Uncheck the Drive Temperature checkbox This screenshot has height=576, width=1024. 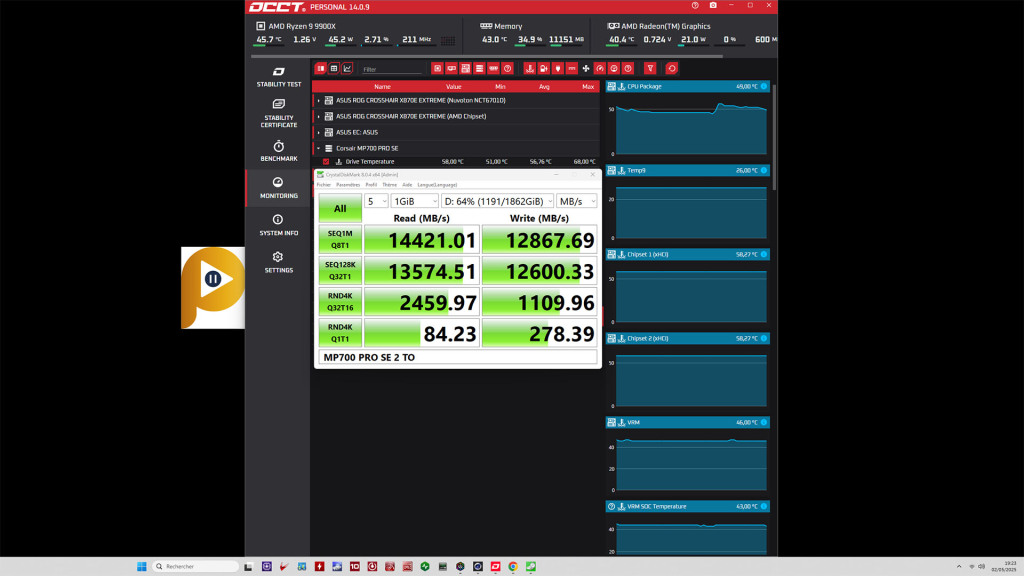tap(326, 161)
